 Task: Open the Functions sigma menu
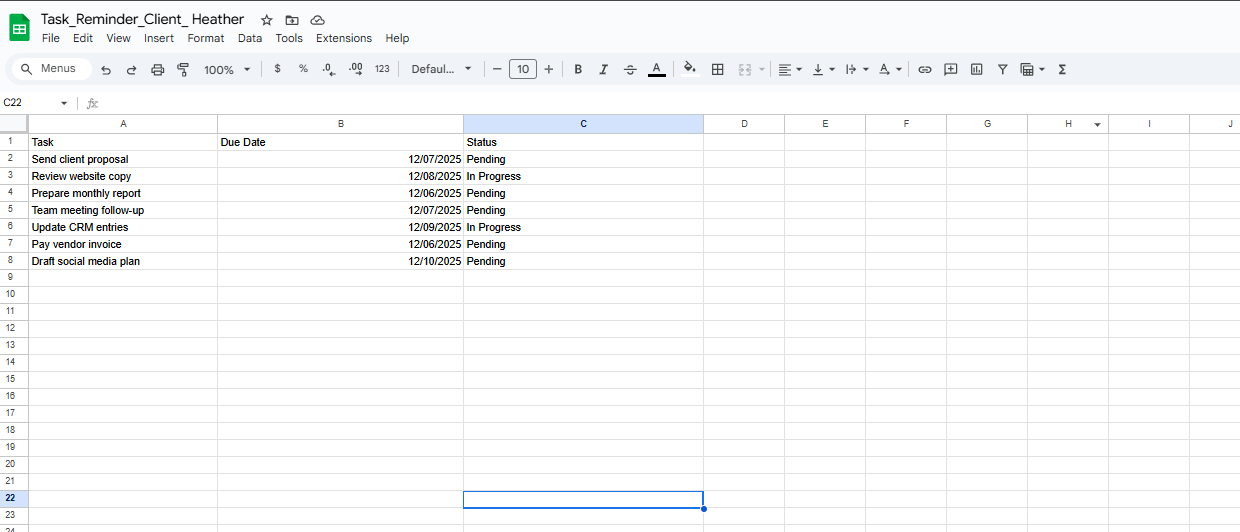click(x=1062, y=69)
